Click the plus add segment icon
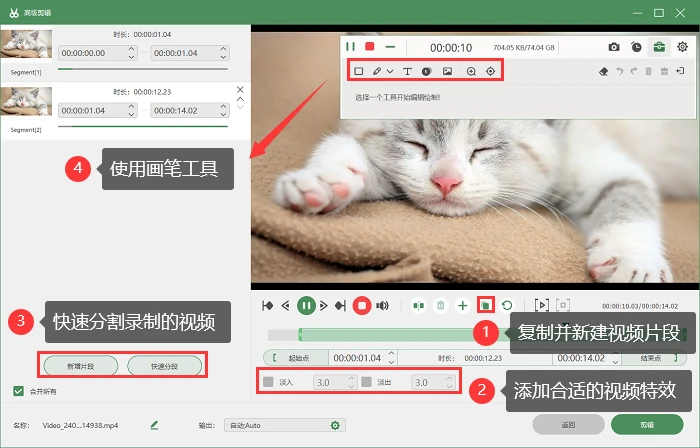Image resolution: width=700 pixels, height=448 pixels. pos(462,306)
